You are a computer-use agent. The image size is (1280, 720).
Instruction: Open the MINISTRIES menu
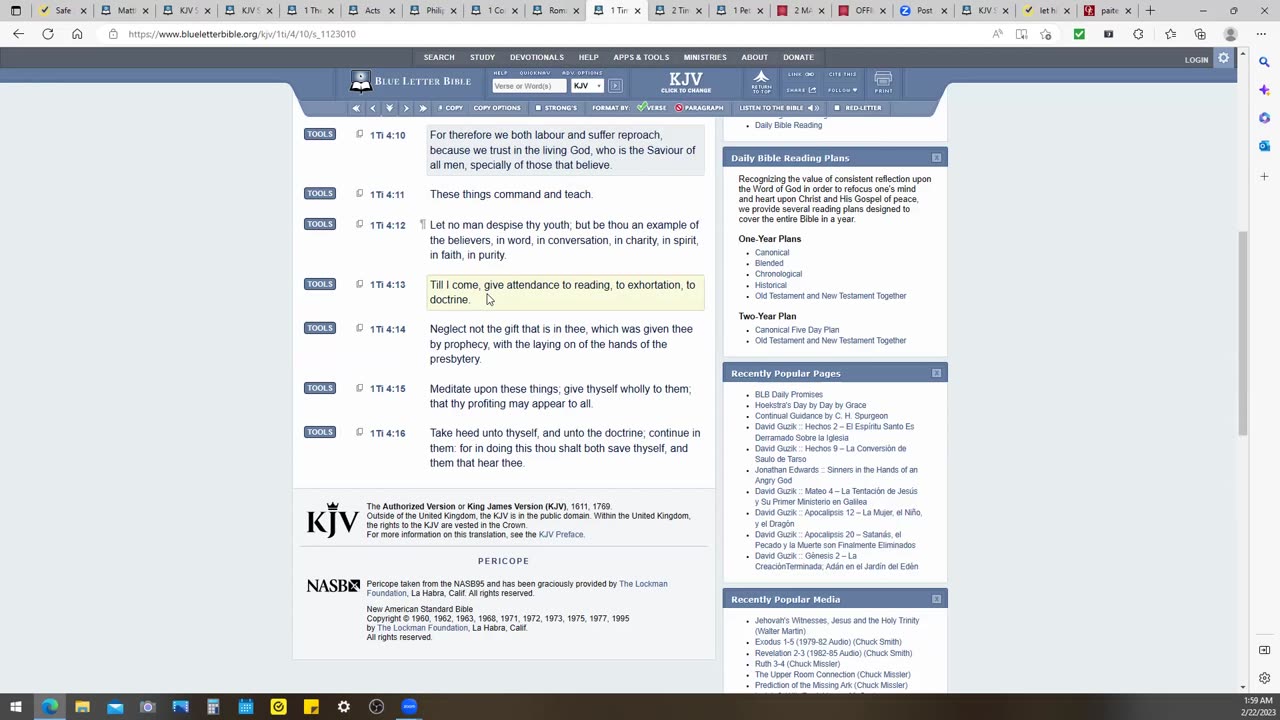(x=705, y=57)
